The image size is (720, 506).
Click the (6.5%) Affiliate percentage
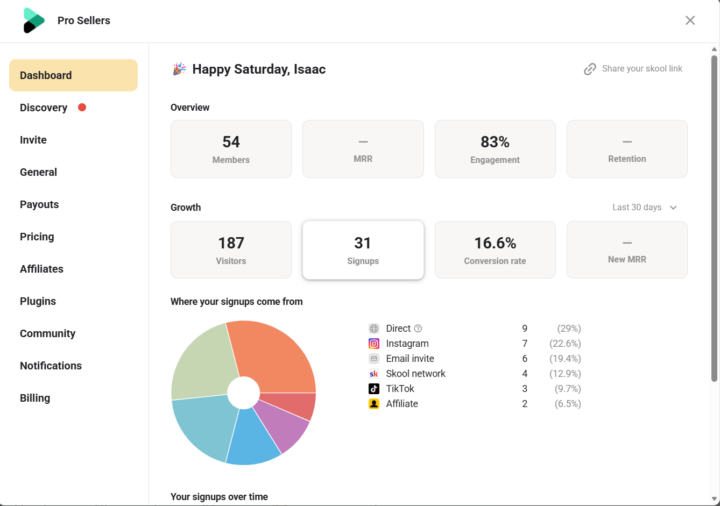(x=568, y=404)
